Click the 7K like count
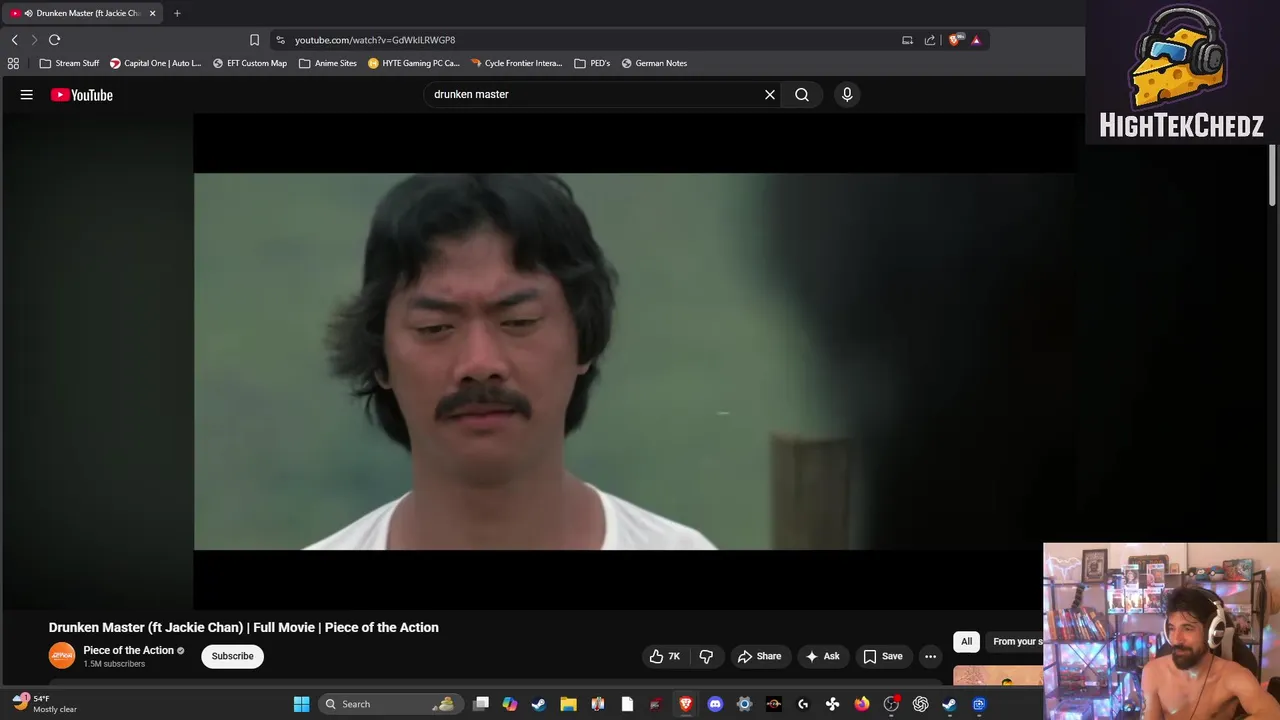Image resolution: width=1280 pixels, height=720 pixels. 674,657
